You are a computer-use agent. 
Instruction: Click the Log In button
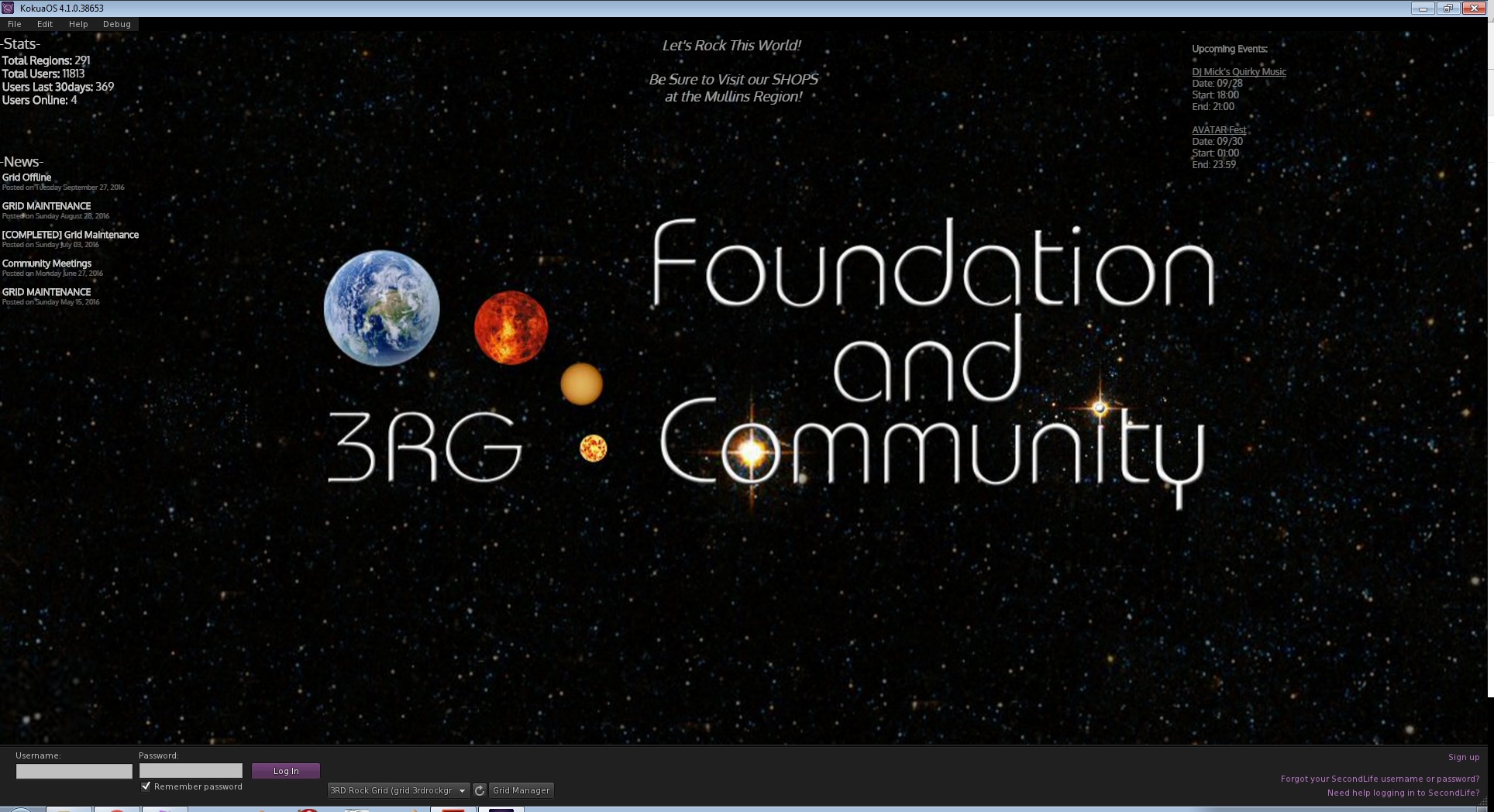tap(286, 771)
